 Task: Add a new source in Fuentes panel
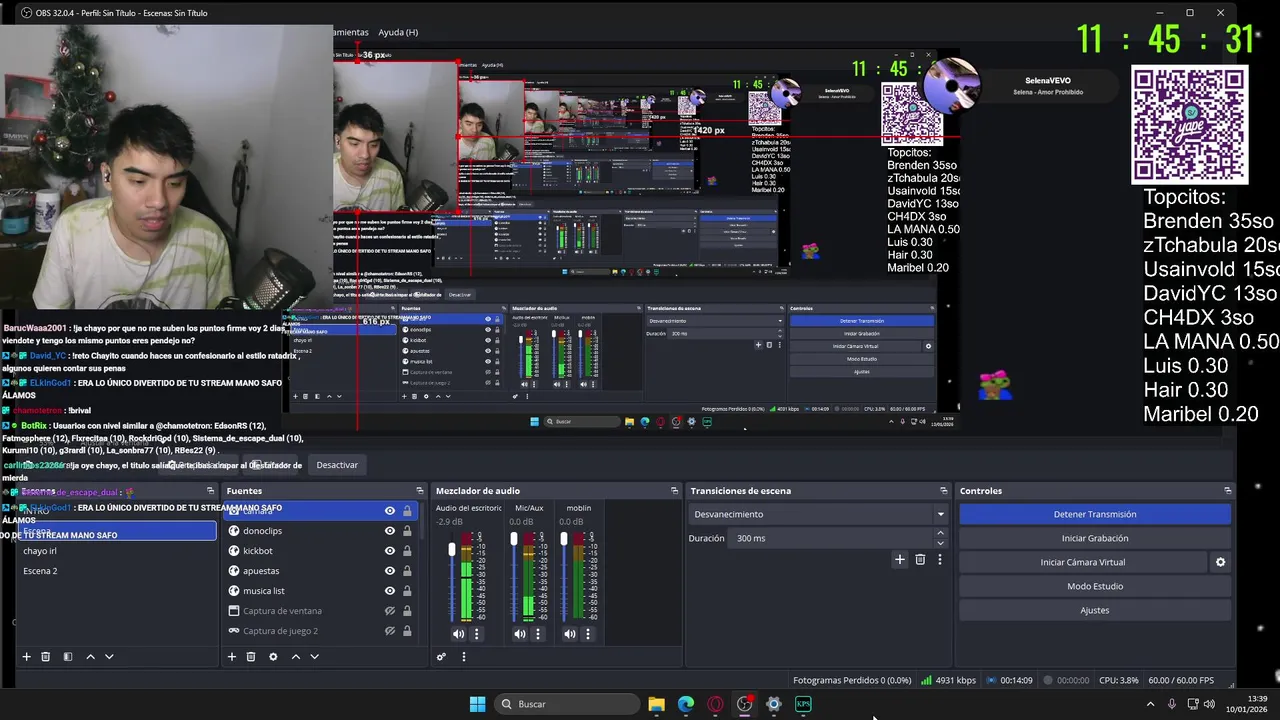tap(232, 657)
